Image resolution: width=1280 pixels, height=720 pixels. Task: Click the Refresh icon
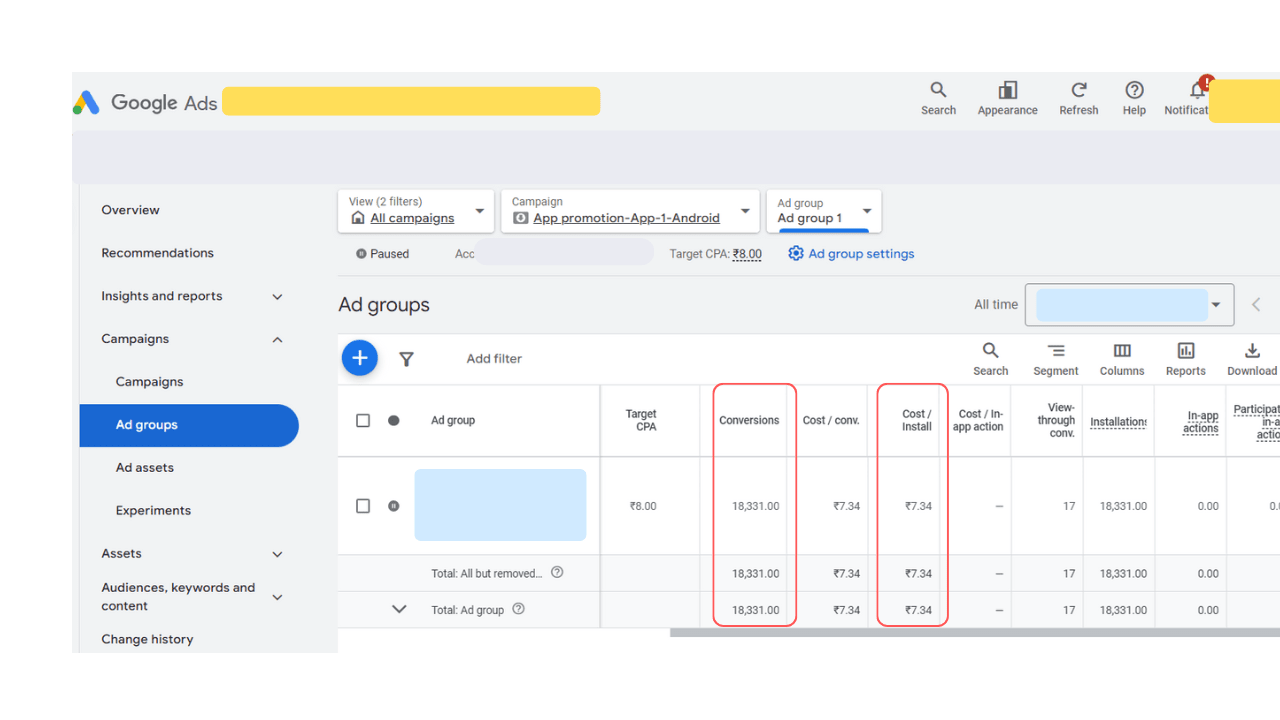(1078, 91)
